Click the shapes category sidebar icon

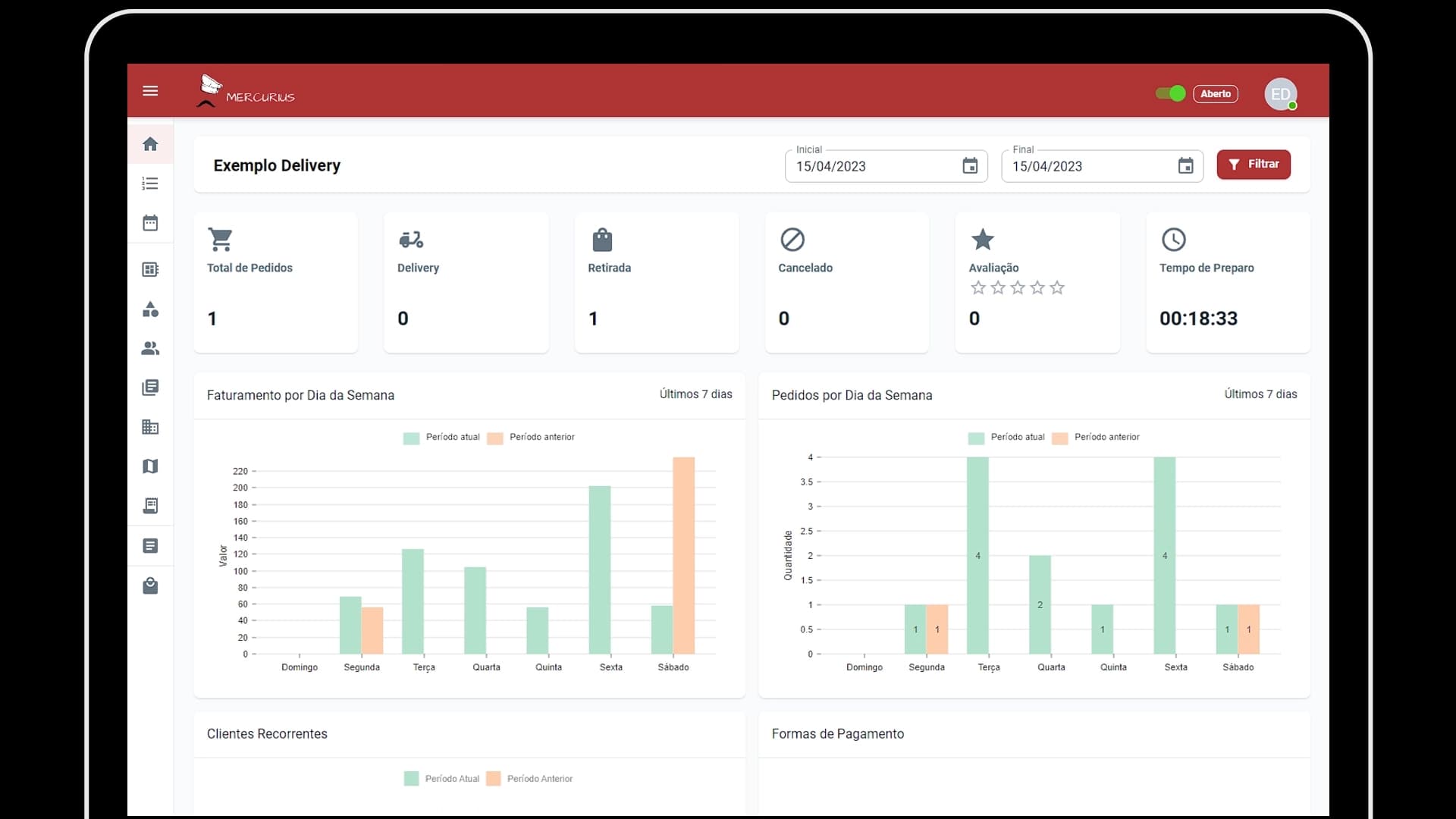click(x=150, y=309)
